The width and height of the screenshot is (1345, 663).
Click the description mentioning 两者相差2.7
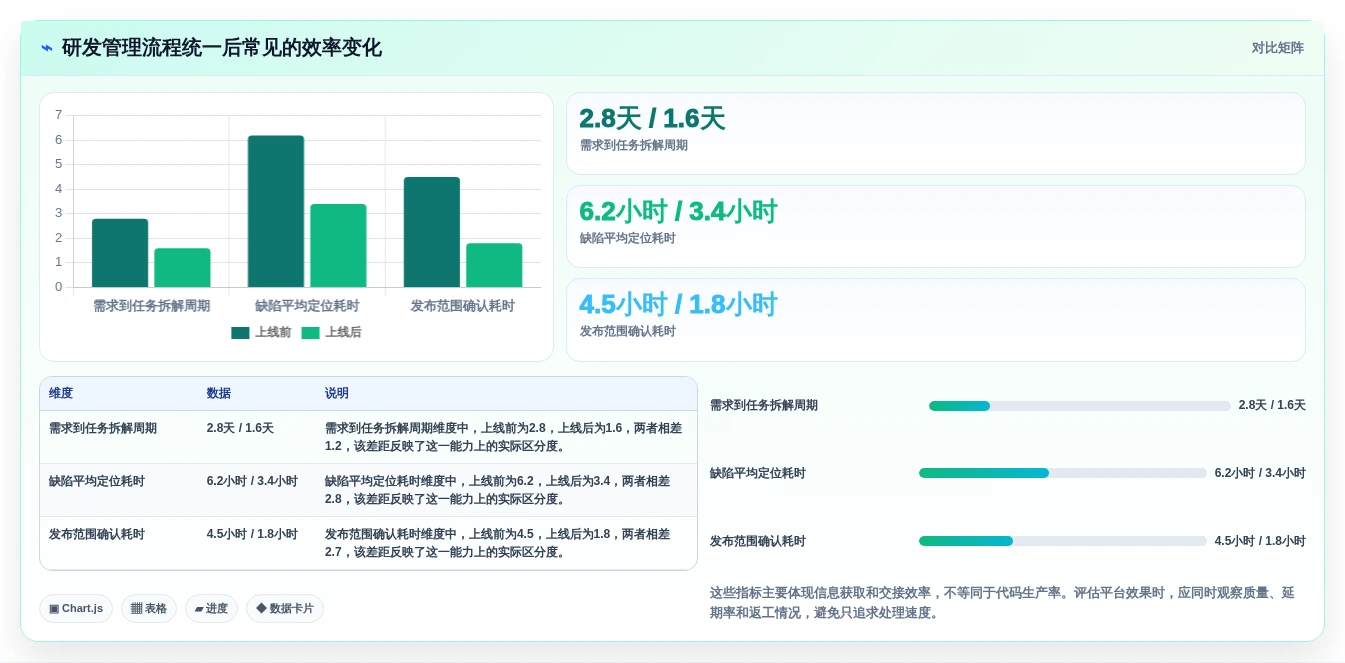coord(498,543)
